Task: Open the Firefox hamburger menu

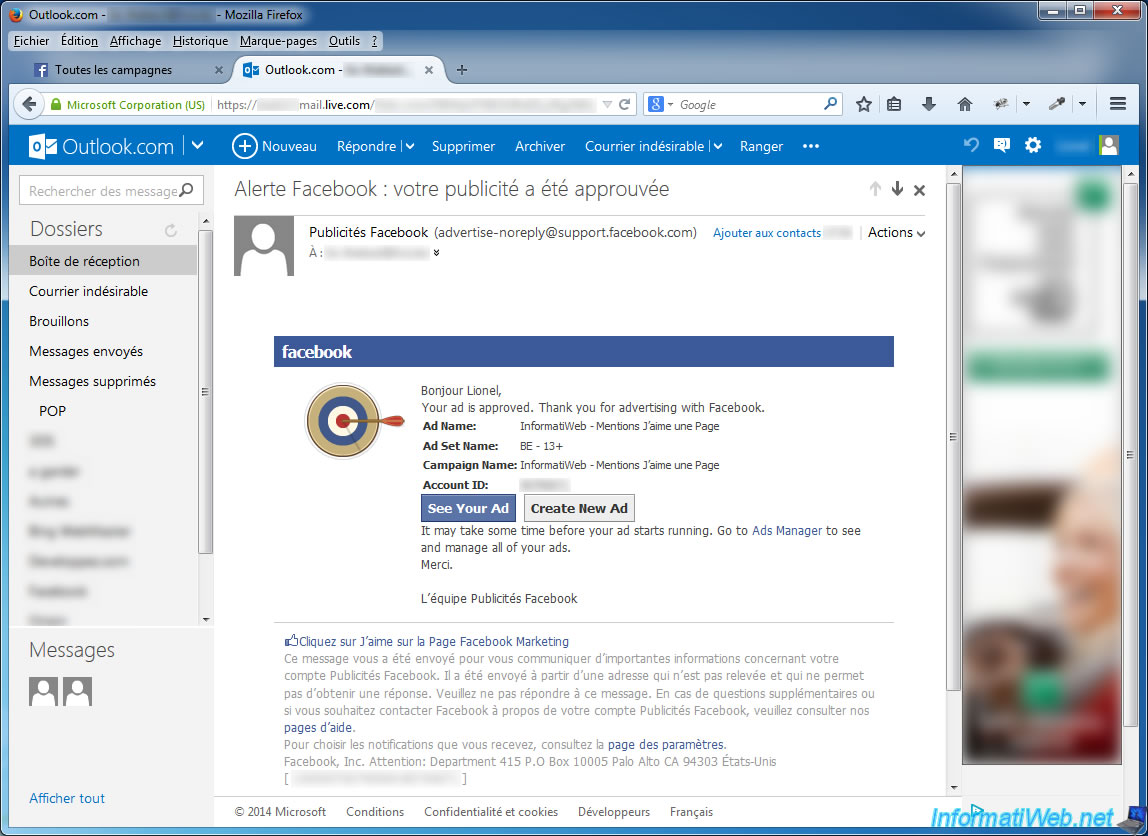Action: coord(1117,104)
